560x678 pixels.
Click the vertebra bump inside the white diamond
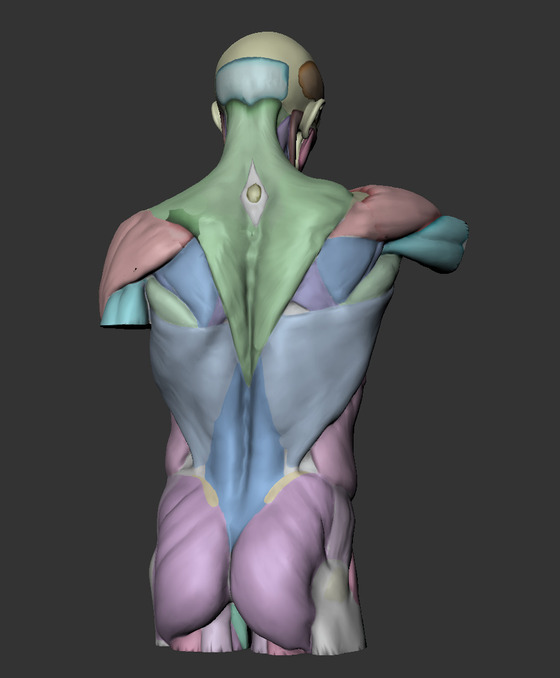[x=254, y=193]
